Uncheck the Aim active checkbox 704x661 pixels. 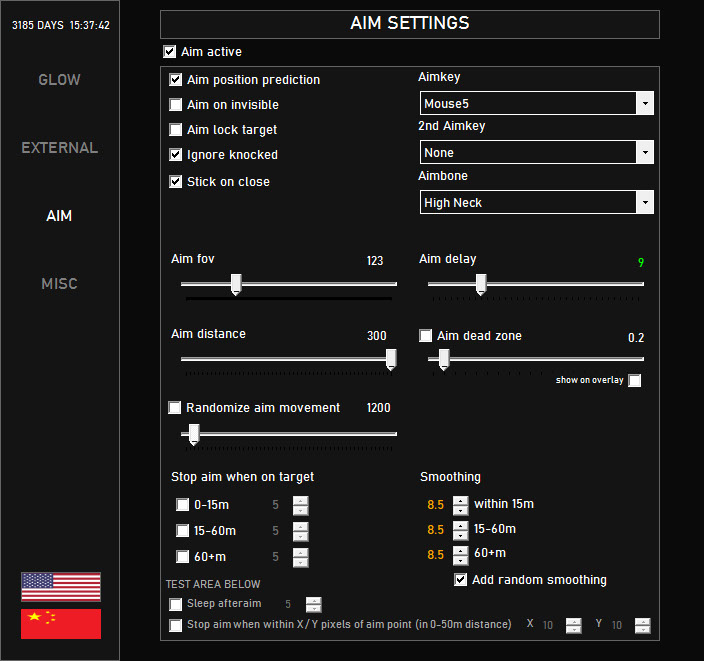click(169, 52)
